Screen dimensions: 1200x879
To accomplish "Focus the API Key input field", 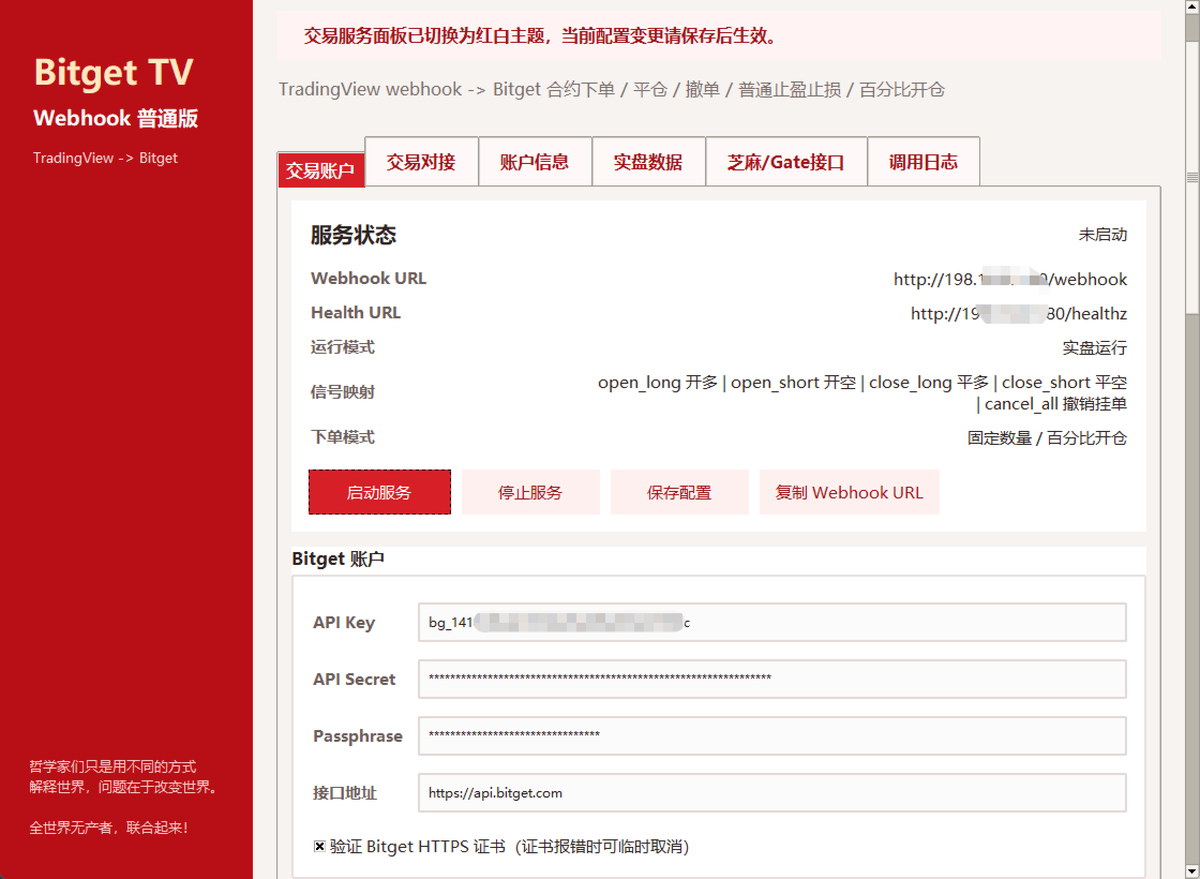I will [x=772, y=622].
